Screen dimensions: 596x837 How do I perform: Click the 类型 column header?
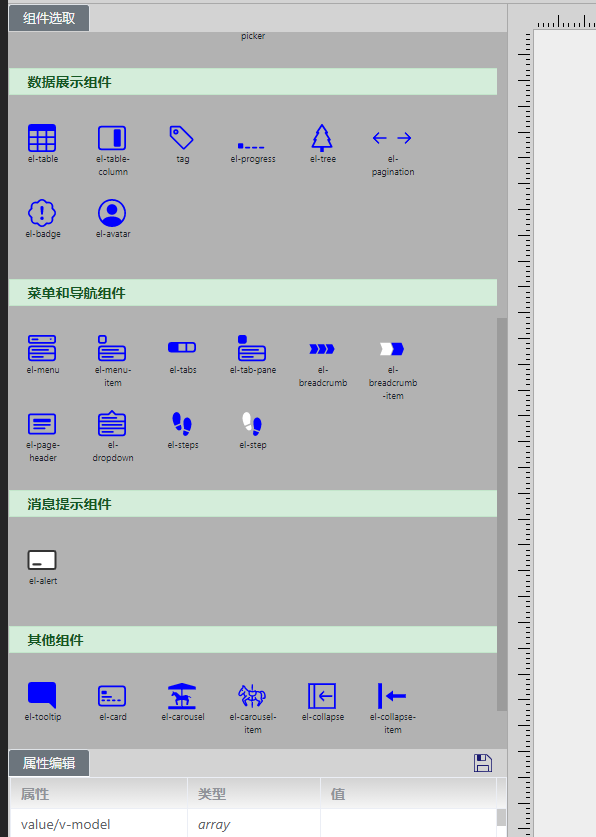[x=254, y=794]
